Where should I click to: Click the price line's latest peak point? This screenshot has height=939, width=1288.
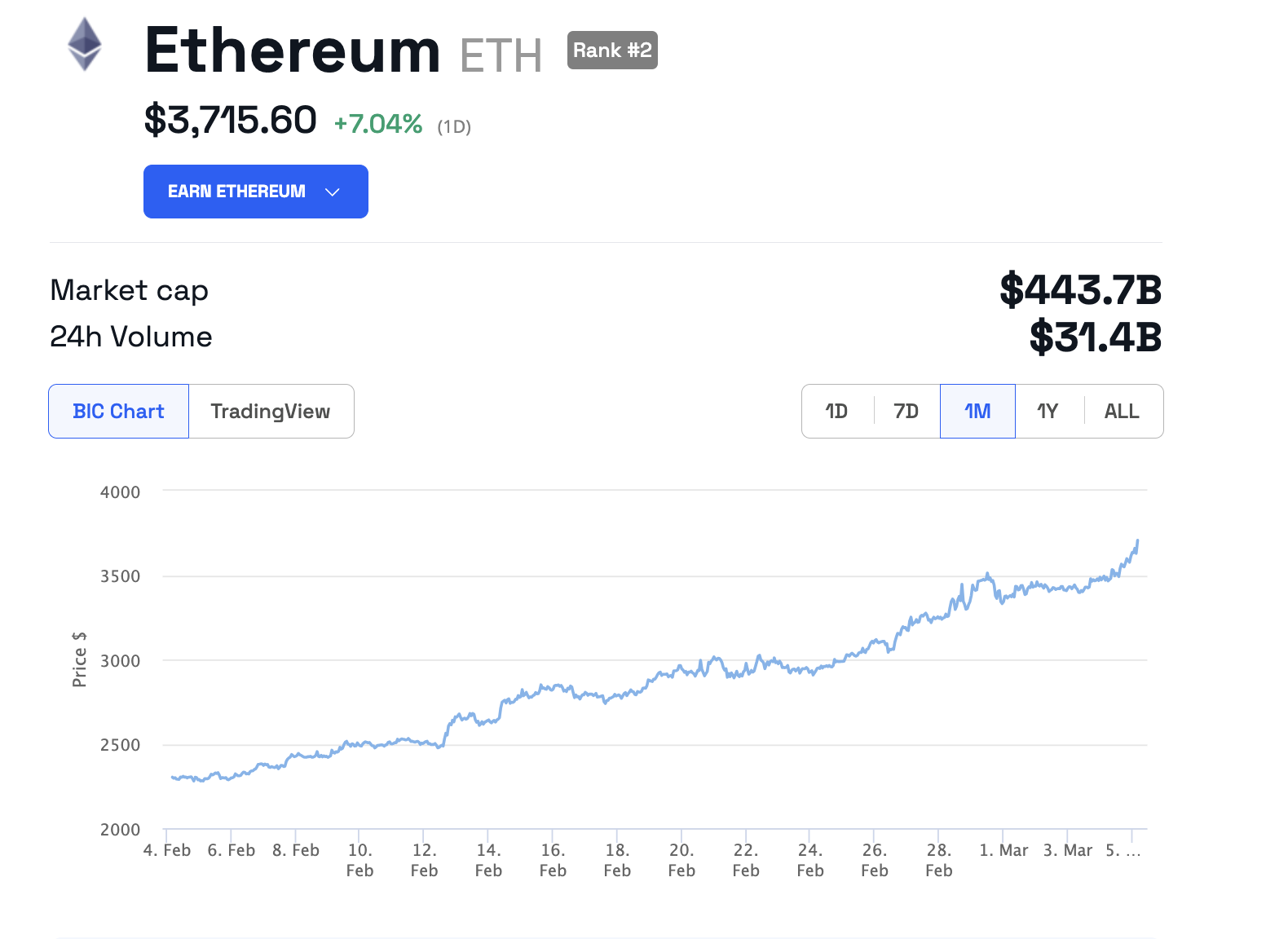pos(1137,540)
